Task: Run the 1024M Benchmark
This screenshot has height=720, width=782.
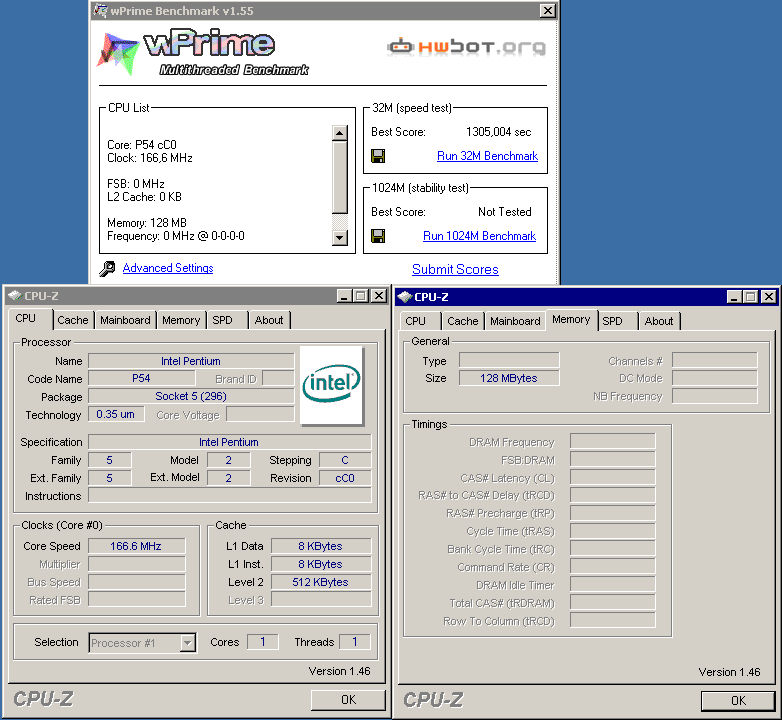Action: (x=479, y=236)
